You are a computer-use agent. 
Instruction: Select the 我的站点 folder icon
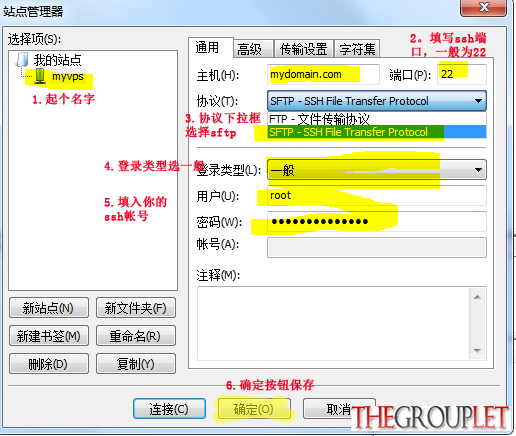tap(22, 60)
